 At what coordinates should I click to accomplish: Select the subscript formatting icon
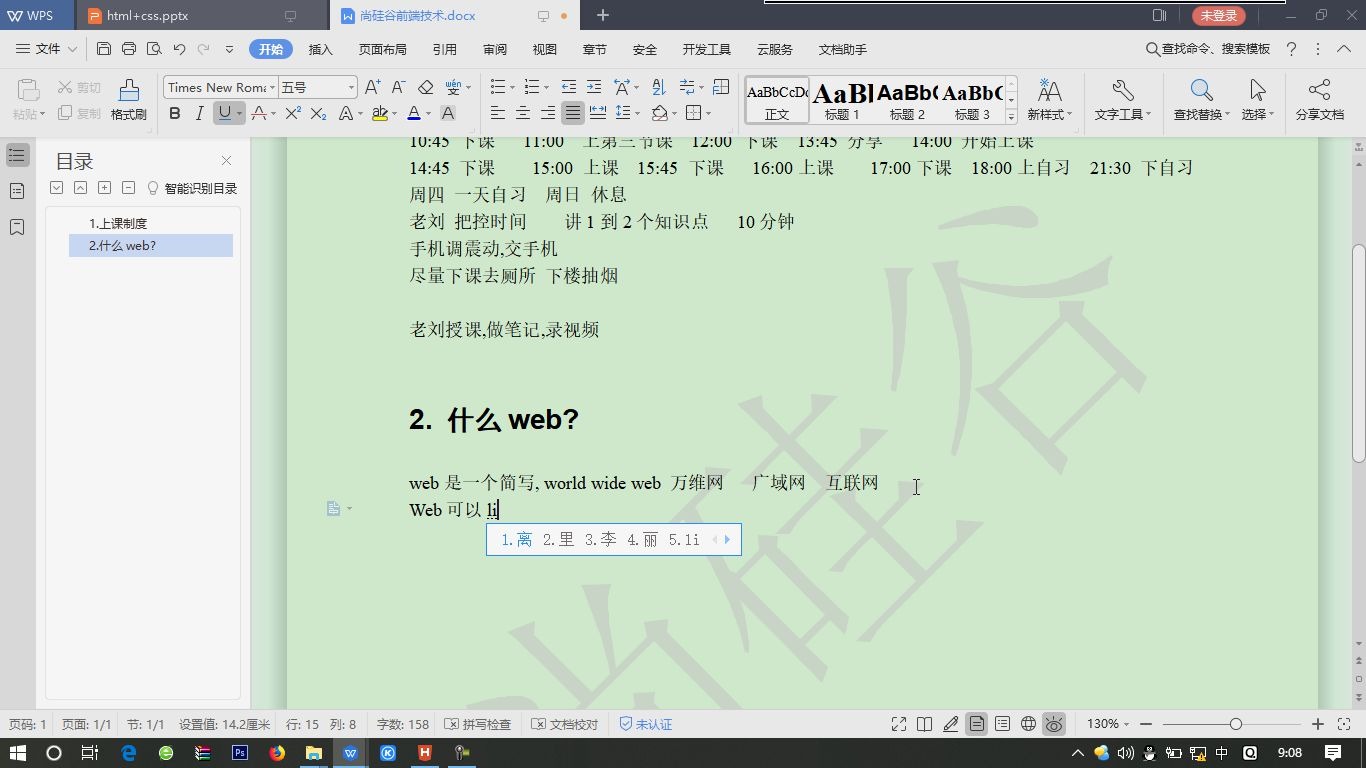coord(319,113)
